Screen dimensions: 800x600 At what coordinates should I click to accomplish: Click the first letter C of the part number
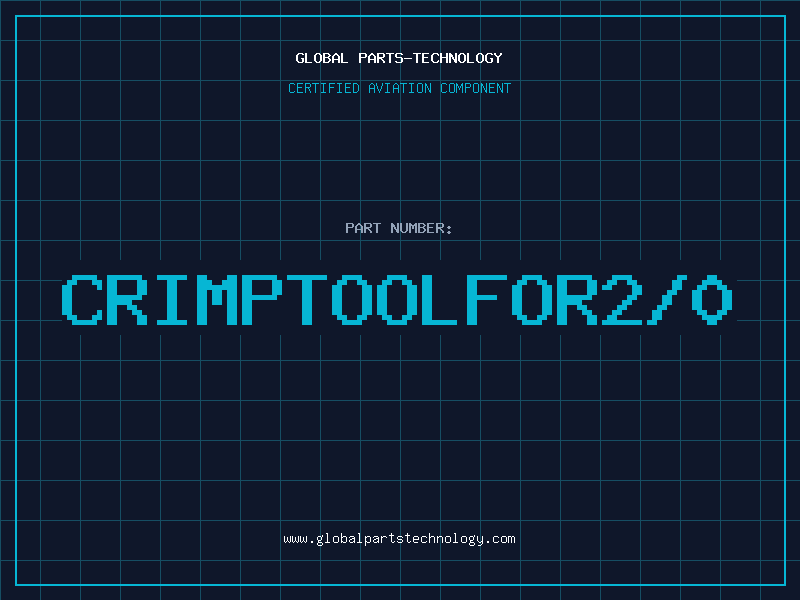(84, 299)
